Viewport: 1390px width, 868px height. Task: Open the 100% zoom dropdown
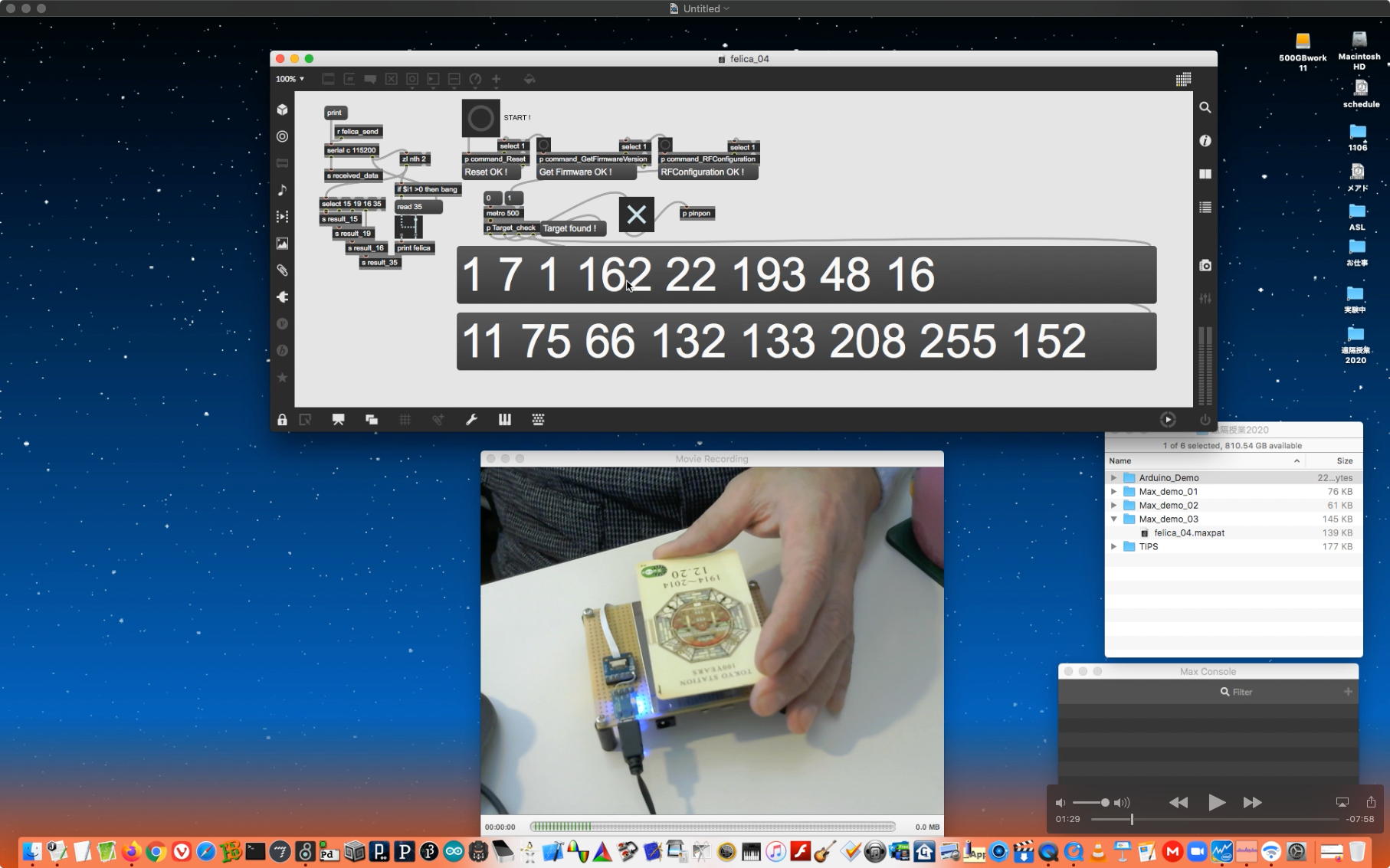290,79
